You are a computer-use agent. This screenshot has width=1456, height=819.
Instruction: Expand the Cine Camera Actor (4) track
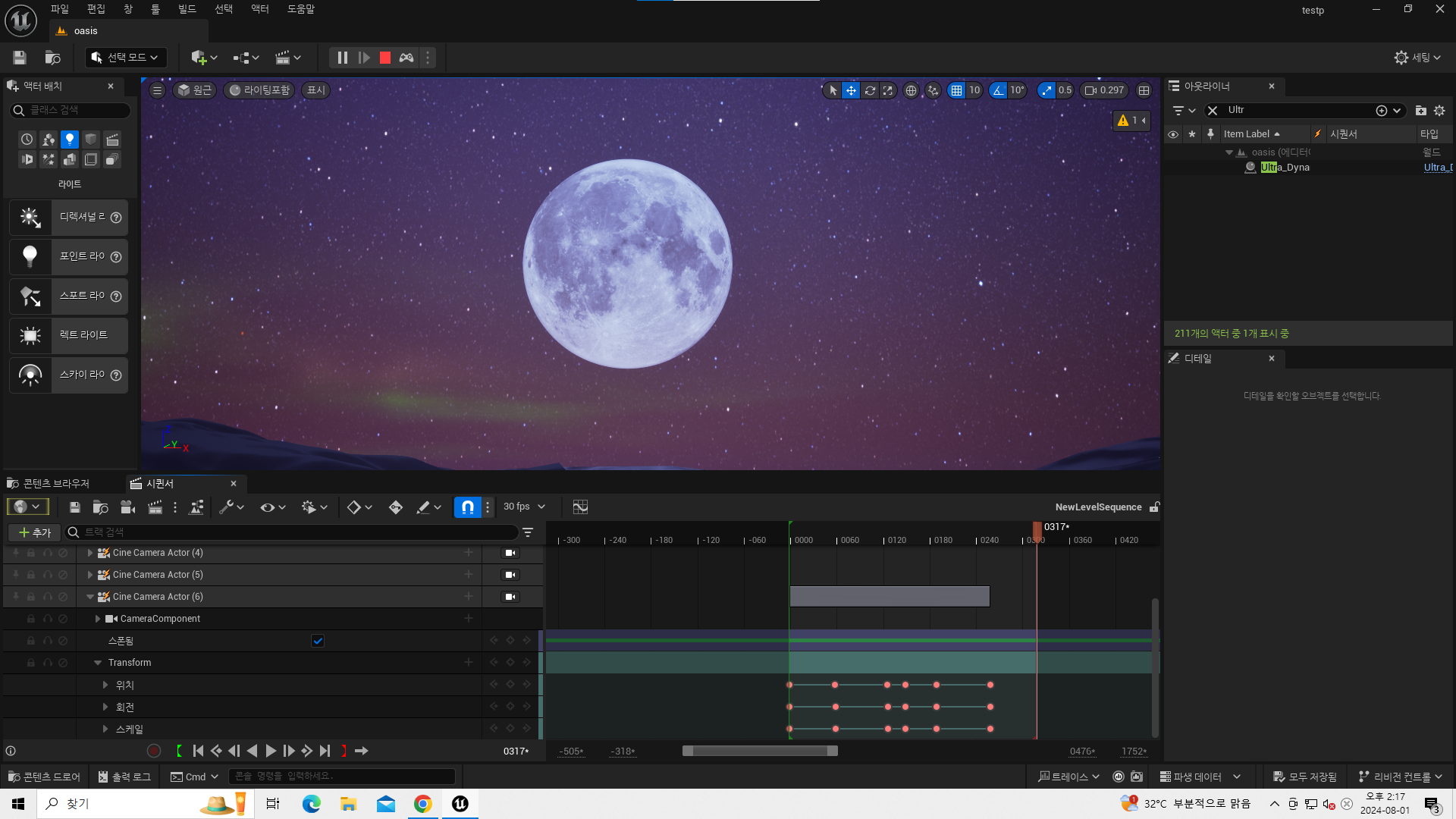pos(90,553)
